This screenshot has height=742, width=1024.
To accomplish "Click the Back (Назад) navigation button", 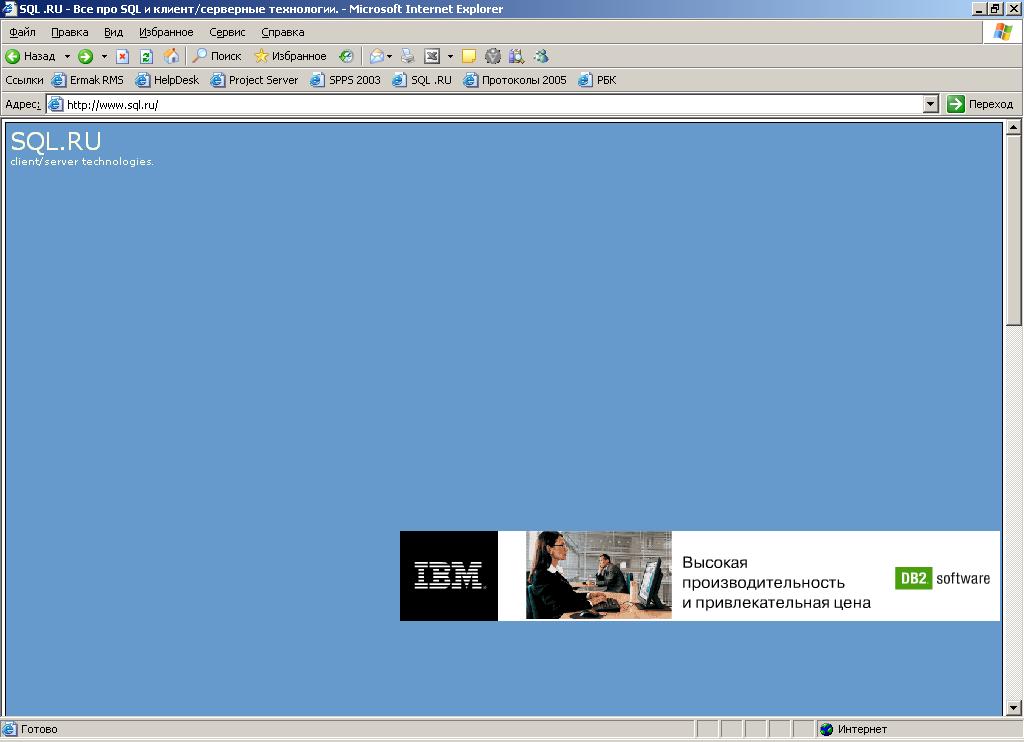I will [x=31, y=56].
